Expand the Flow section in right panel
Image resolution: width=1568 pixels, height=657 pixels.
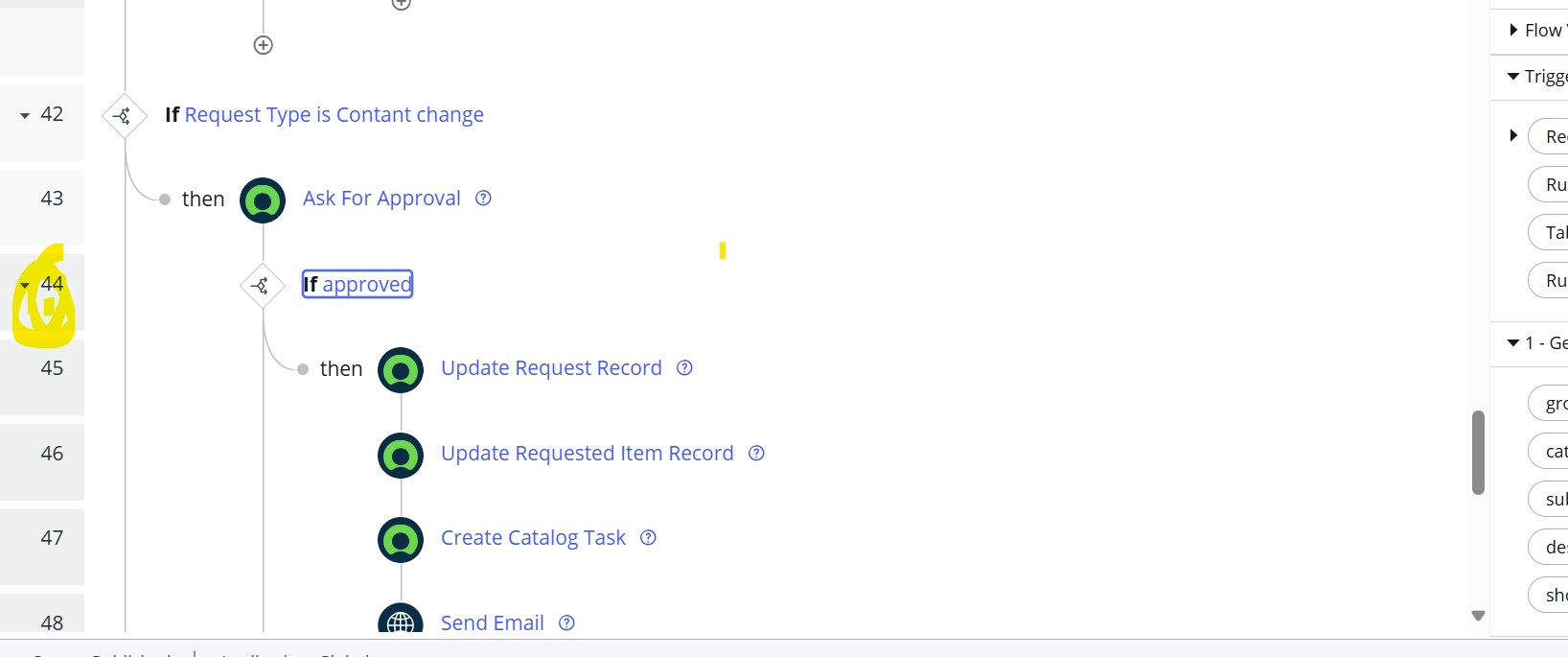[x=1513, y=30]
